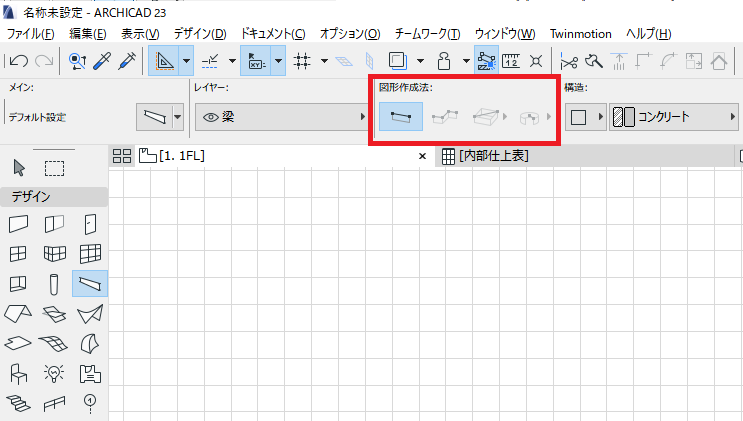Choose the コンクリート building material dropdown

673,117
